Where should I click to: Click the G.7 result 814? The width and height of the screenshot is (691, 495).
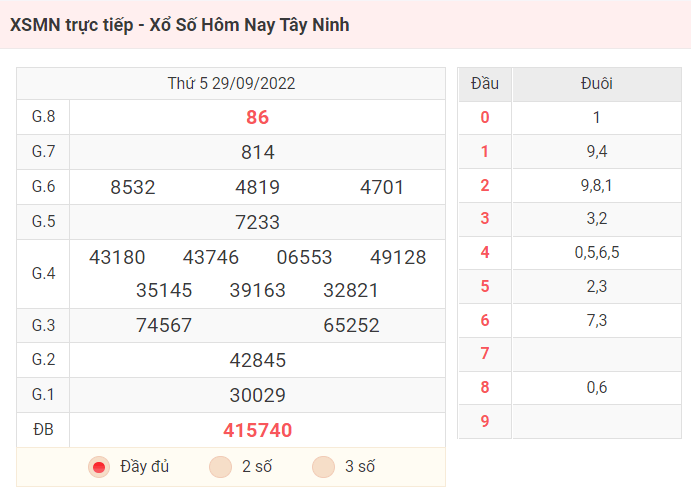pyautogui.click(x=258, y=152)
